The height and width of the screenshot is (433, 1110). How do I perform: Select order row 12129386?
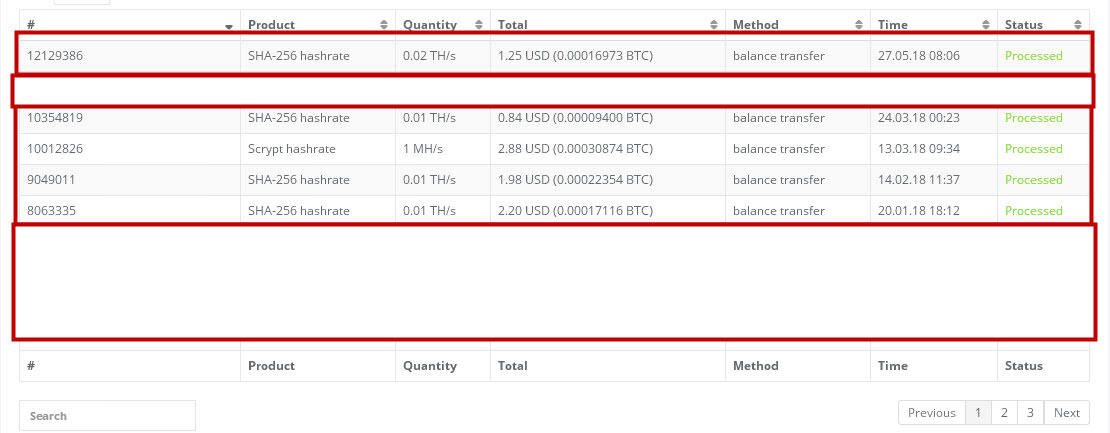[x=554, y=56]
